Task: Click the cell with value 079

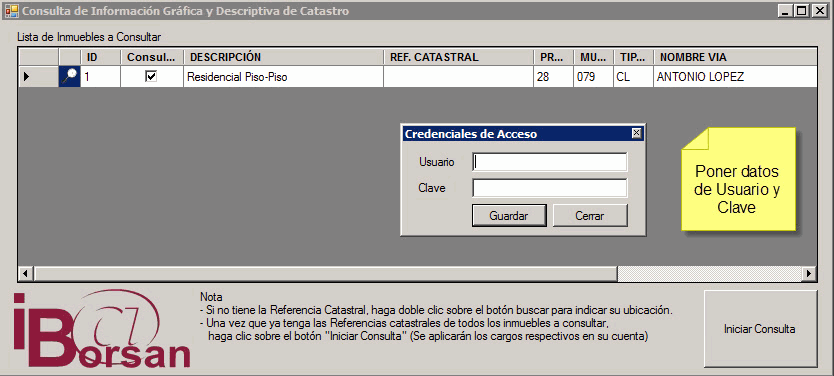Action: point(594,77)
